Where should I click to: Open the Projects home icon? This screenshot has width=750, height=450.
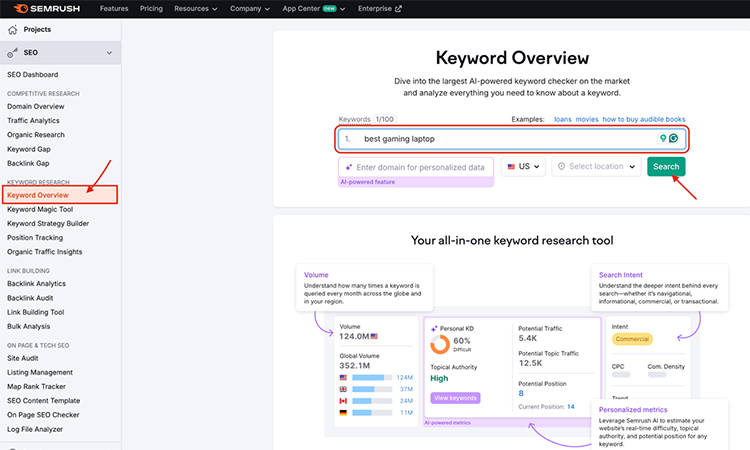coord(13,30)
